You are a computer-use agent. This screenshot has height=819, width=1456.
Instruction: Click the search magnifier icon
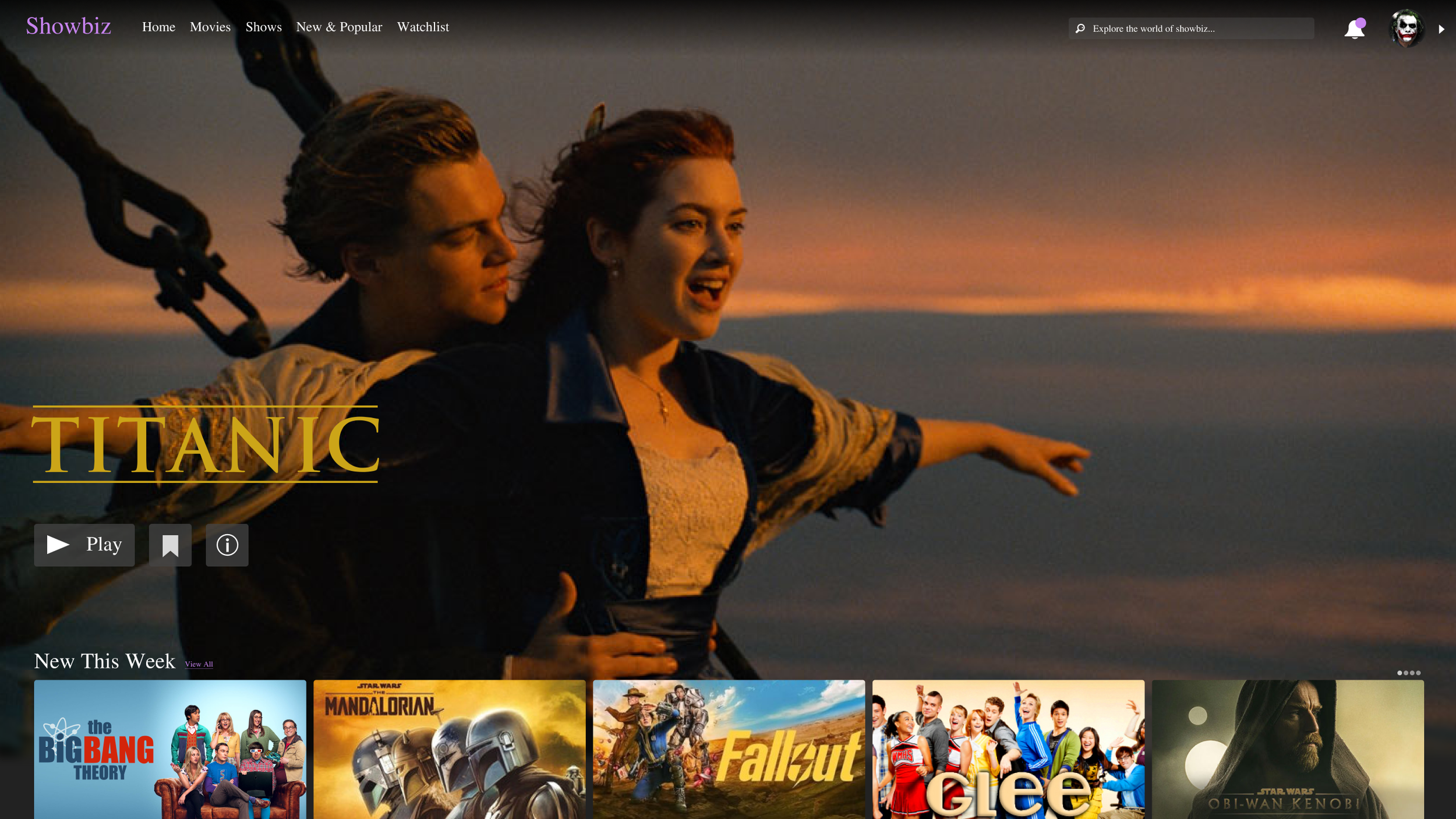(1080, 29)
